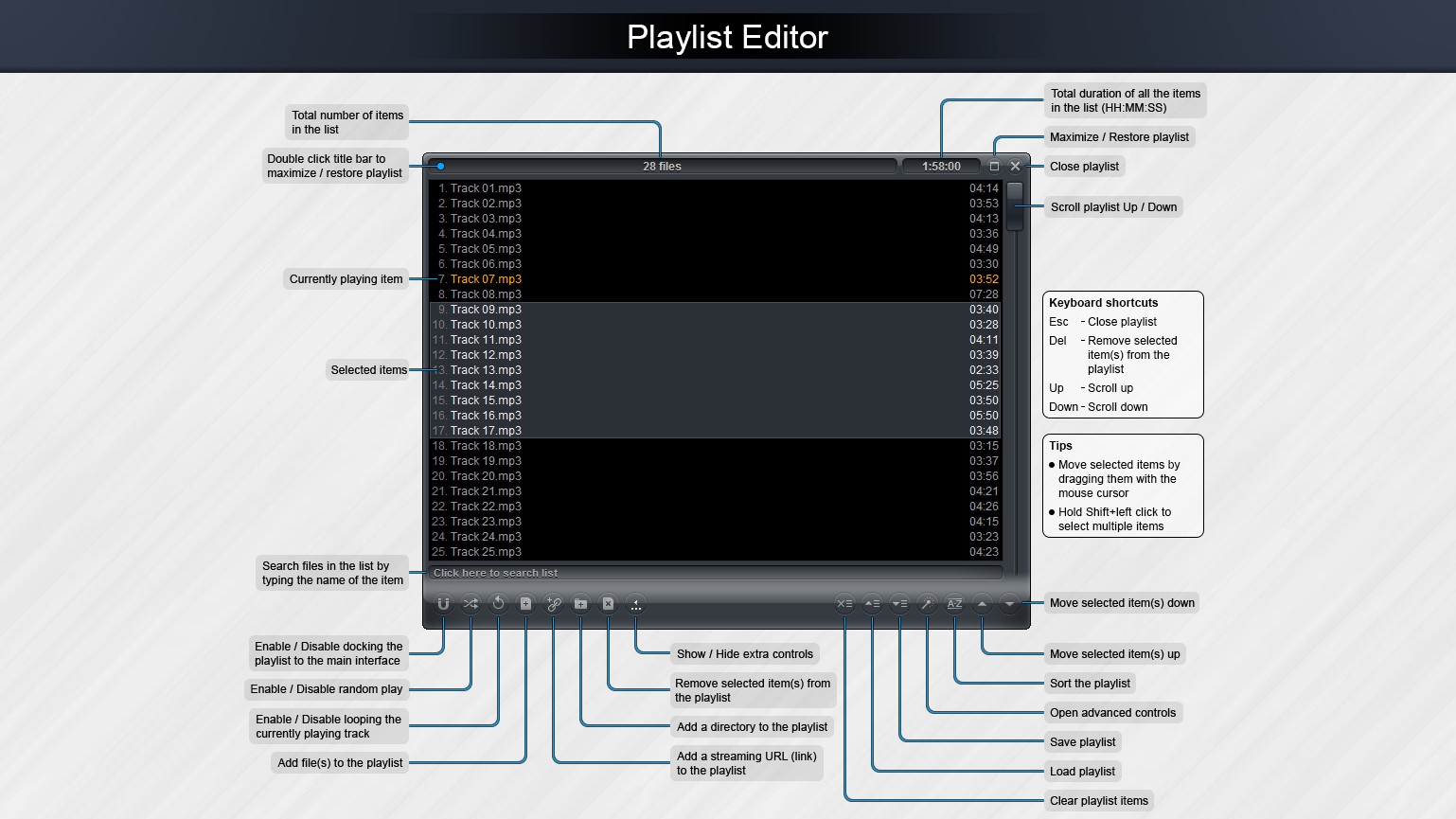This screenshot has width=1456, height=819.
Task: Load a saved playlist
Action: (x=872, y=603)
